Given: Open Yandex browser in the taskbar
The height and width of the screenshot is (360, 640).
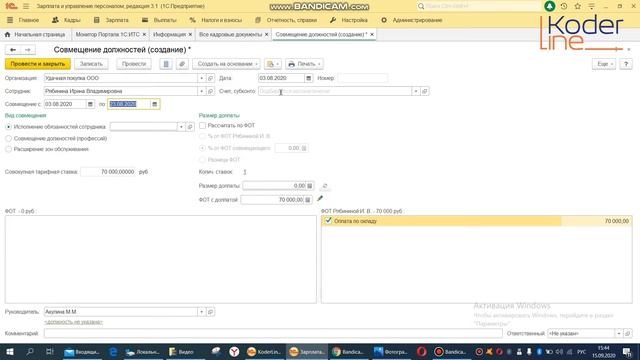Looking at the screenshot, I should coord(234,351).
